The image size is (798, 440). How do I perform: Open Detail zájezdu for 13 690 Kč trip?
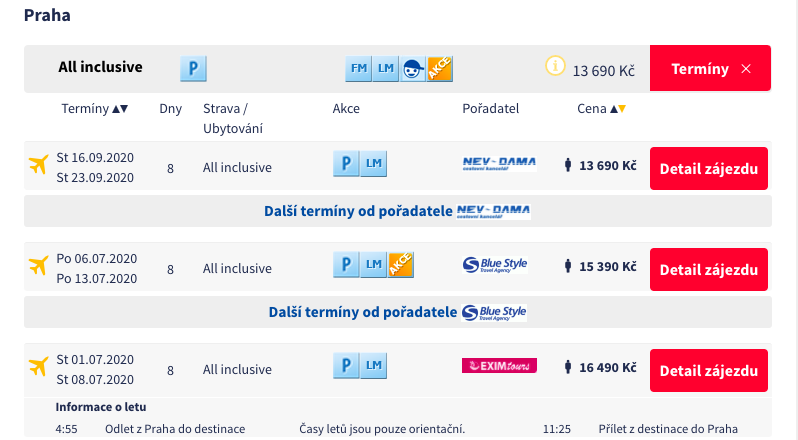(x=709, y=169)
